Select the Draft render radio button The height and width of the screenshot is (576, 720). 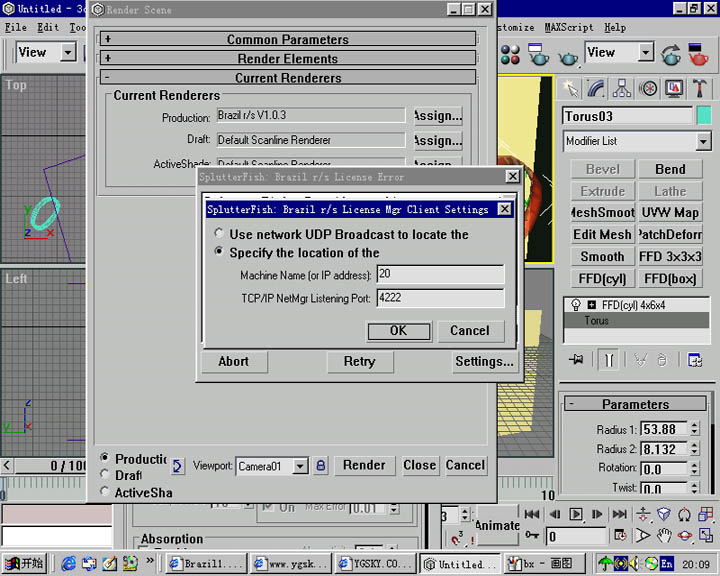(105, 474)
